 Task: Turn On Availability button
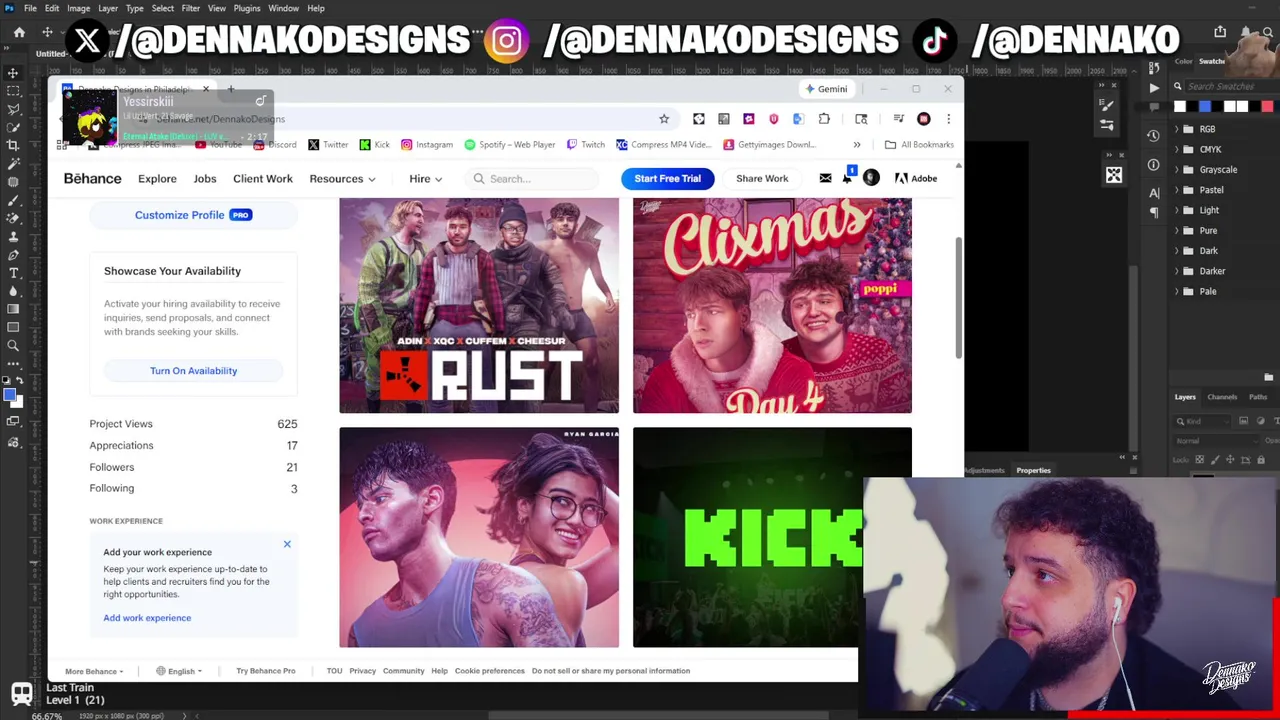point(193,371)
